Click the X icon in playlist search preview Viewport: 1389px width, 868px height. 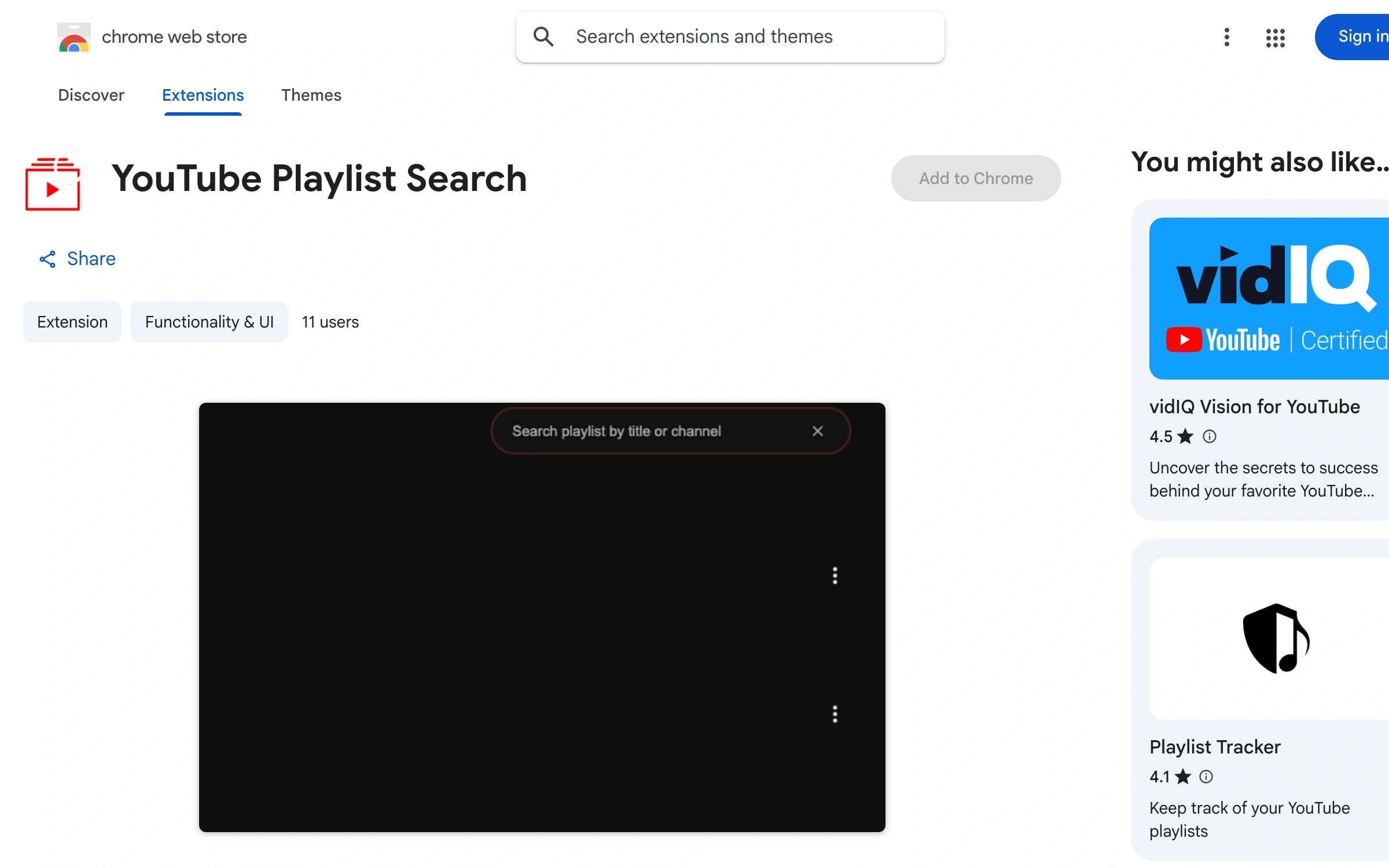pos(817,431)
